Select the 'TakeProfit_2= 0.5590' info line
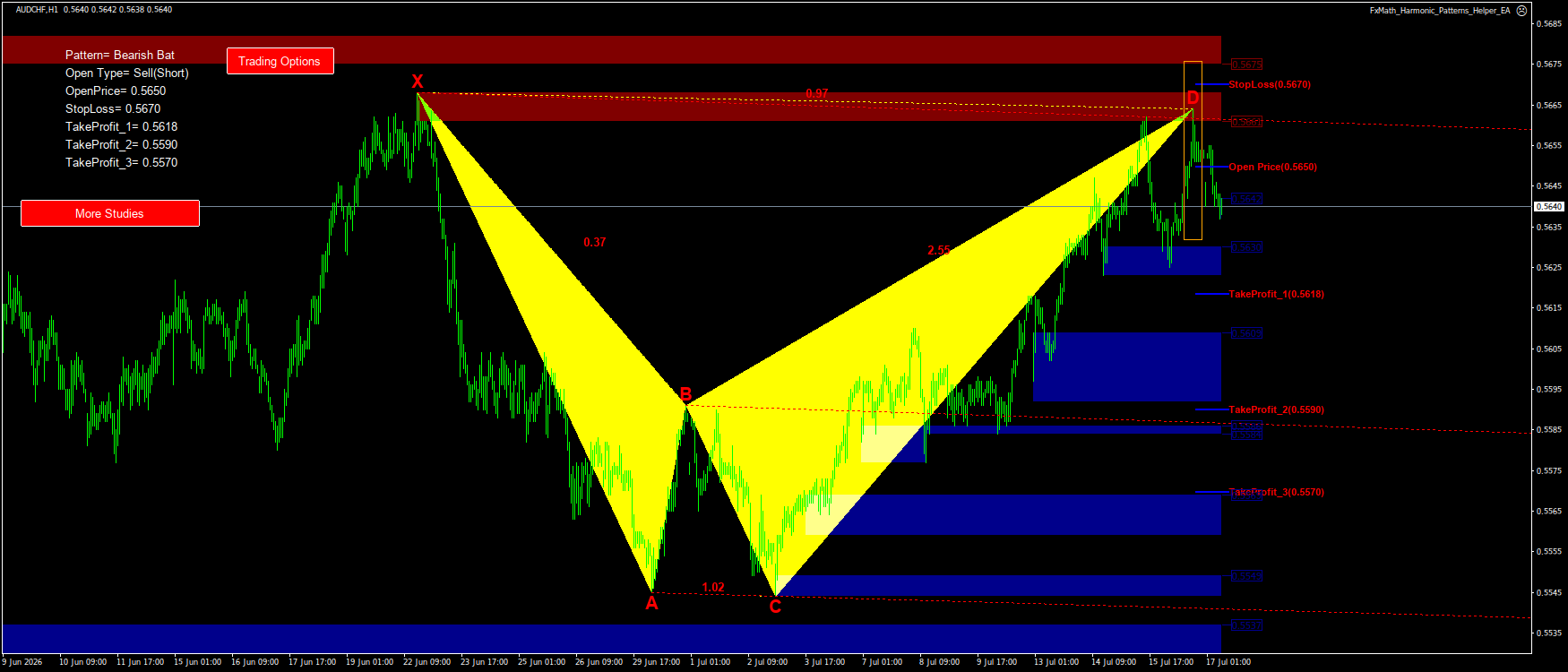This screenshot has height=672, width=1568. [122, 144]
